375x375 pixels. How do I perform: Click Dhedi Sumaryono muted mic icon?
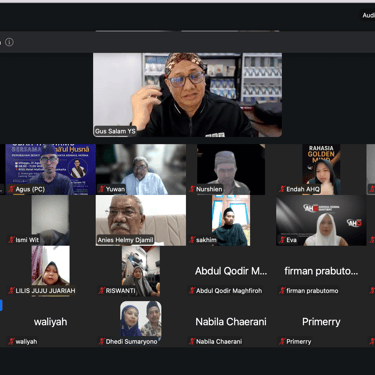102,341
